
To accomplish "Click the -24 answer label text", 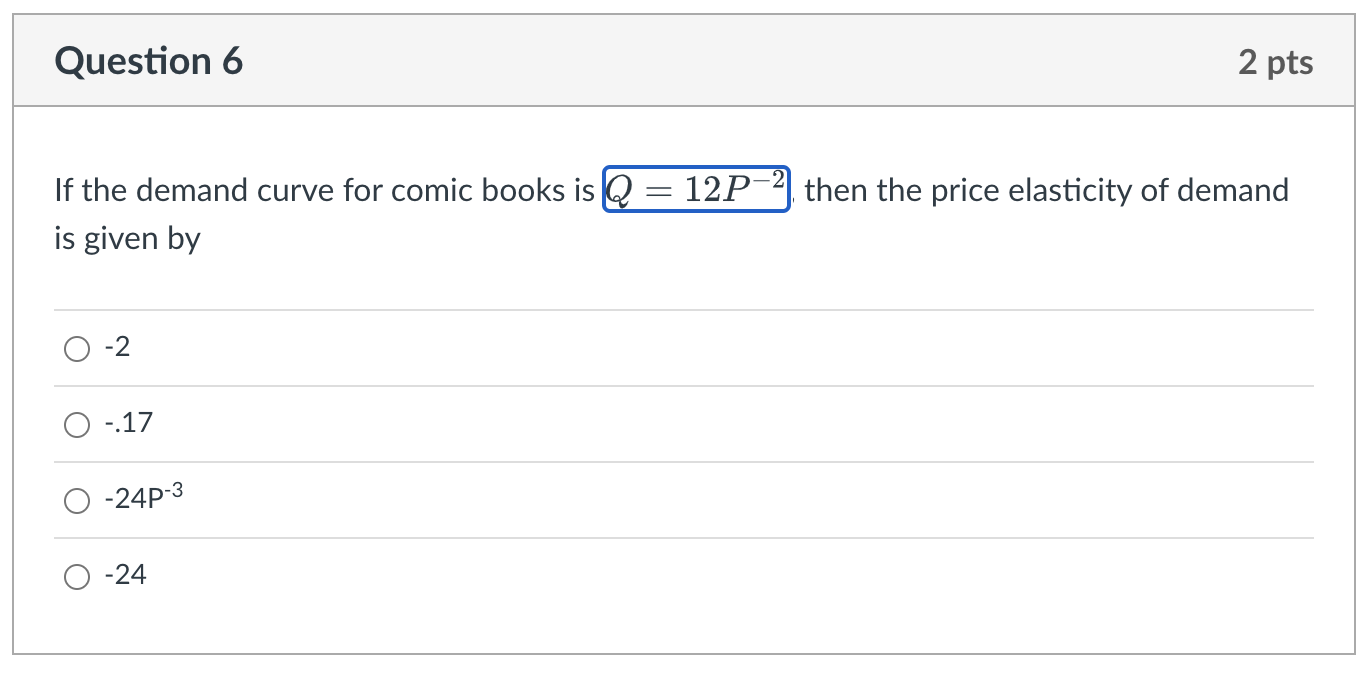I will click(x=124, y=574).
